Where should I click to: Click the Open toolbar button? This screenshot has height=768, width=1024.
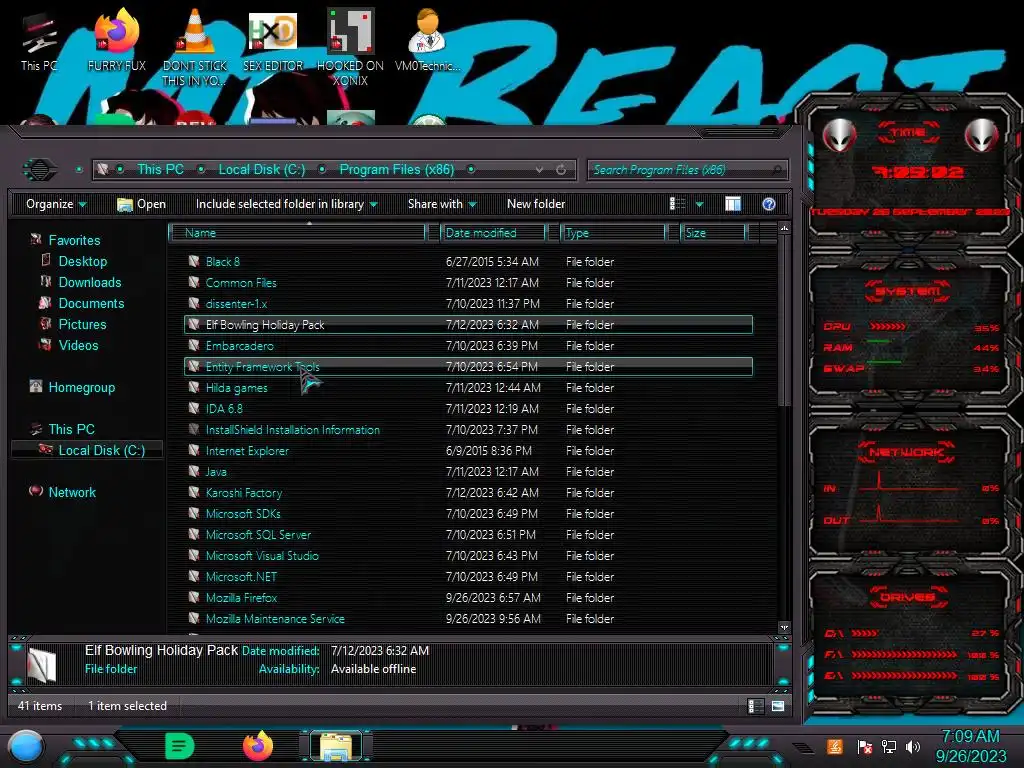tap(141, 204)
